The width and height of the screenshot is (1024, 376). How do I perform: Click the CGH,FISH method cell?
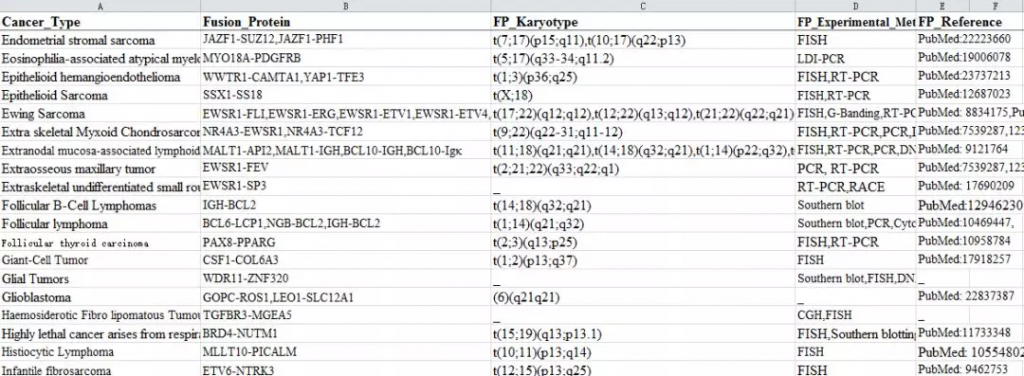point(856,315)
